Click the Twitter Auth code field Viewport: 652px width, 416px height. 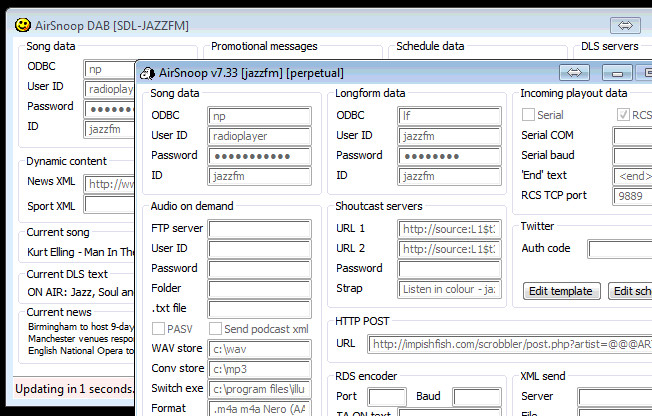619,249
